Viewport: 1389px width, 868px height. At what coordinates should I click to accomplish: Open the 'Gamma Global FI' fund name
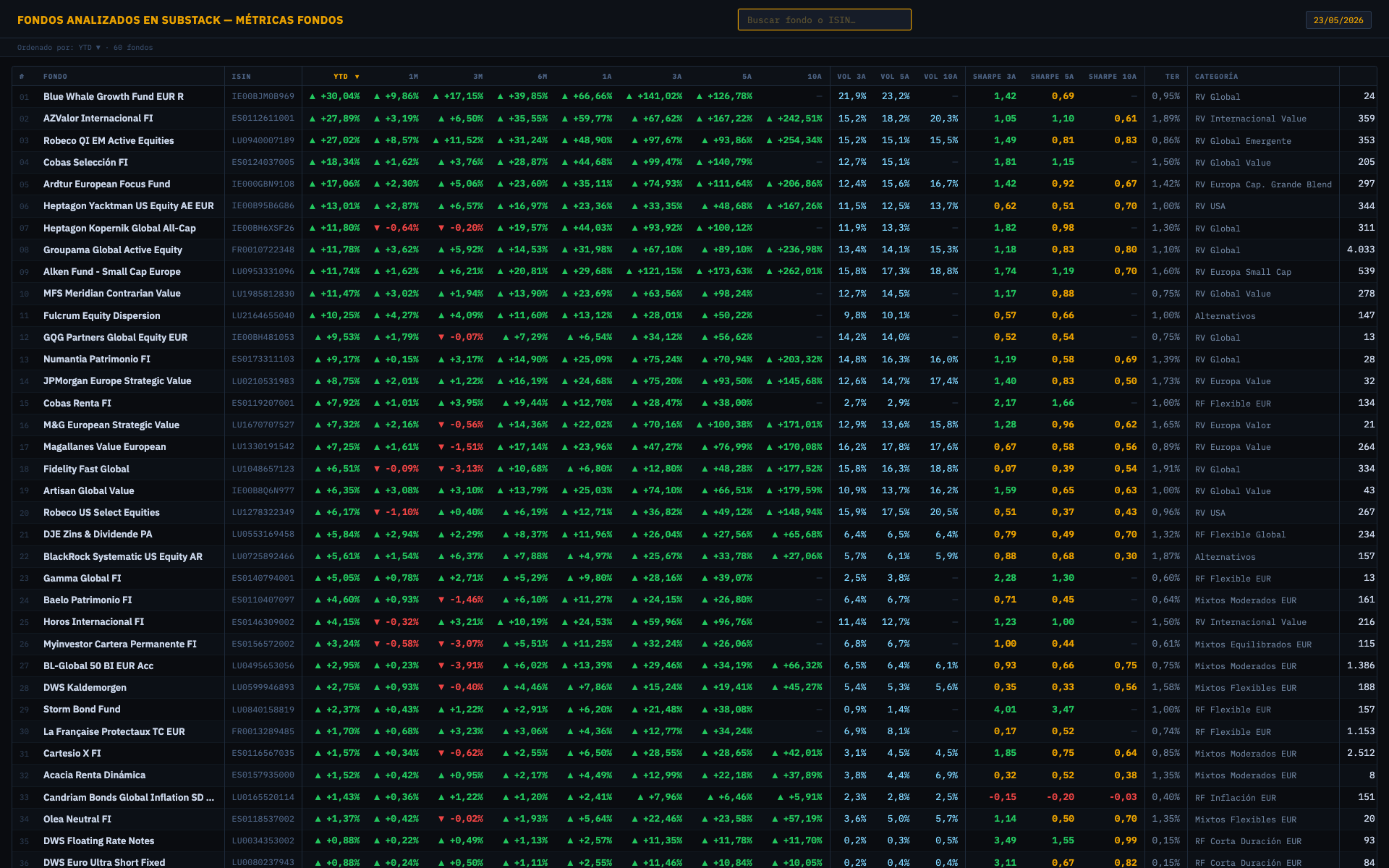[82, 578]
